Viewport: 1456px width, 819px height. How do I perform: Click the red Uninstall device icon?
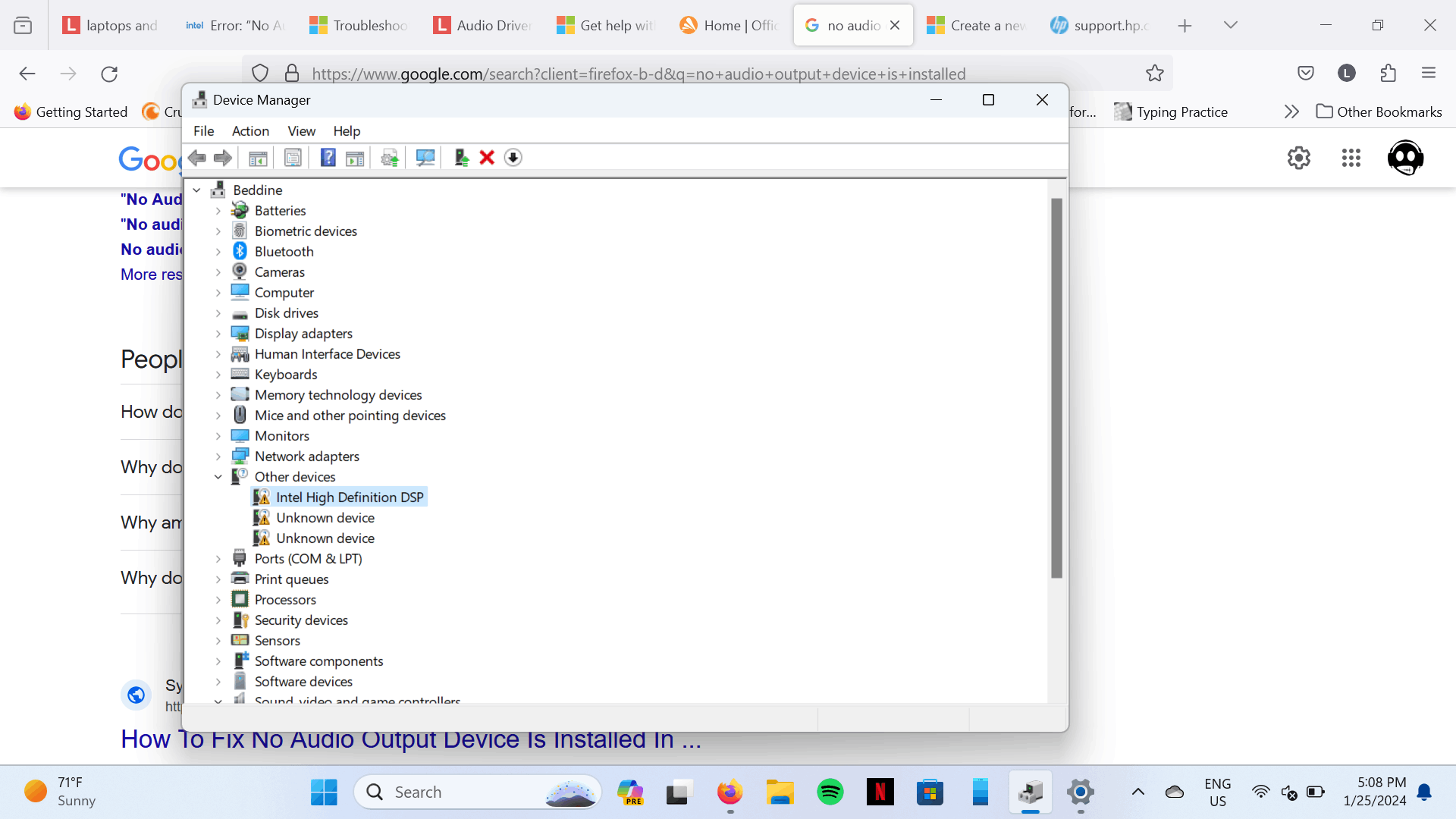486,157
